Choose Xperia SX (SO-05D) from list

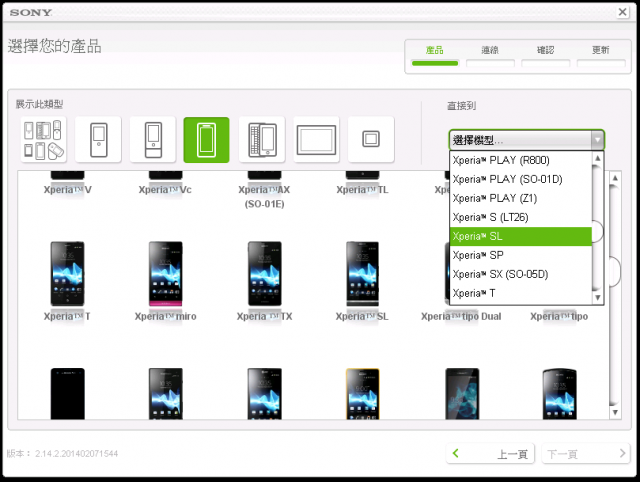521,274
